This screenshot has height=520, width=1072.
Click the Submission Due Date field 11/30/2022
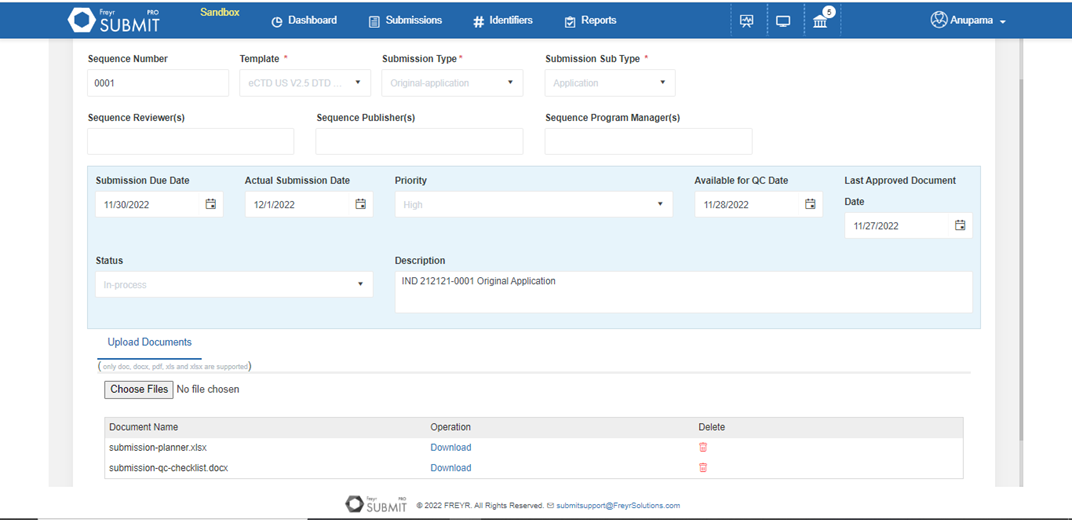(159, 204)
